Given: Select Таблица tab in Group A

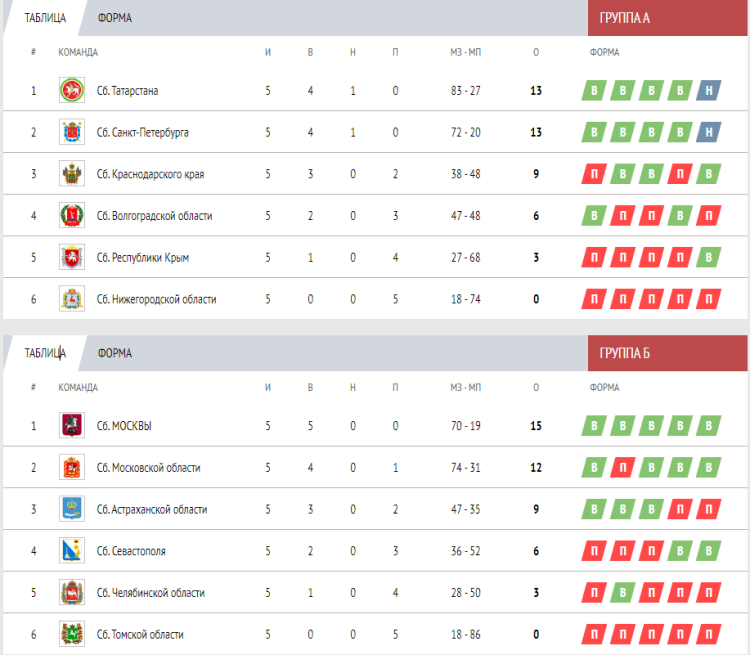Looking at the screenshot, I should click(x=45, y=18).
